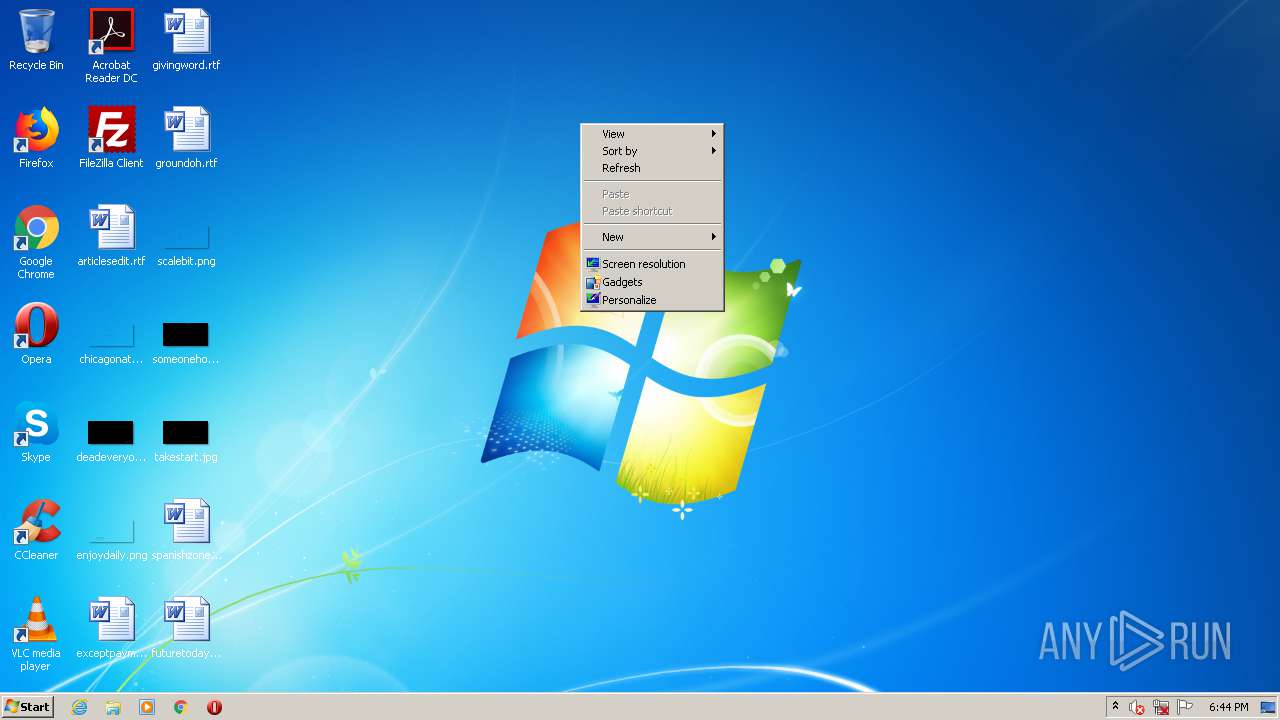Select the spanishzone… document icon

[x=186, y=530]
